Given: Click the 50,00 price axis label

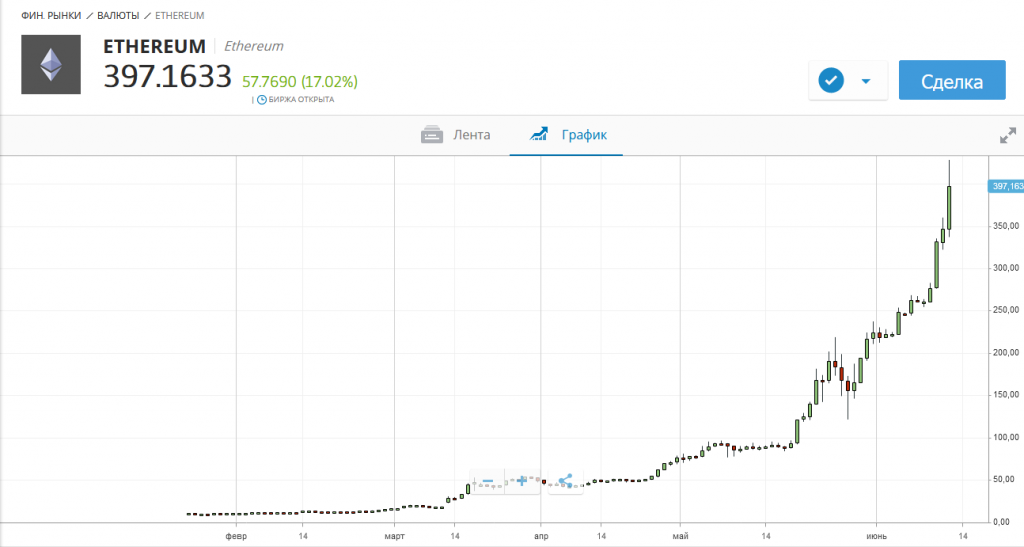Looking at the screenshot, I should click(1006, 479).
